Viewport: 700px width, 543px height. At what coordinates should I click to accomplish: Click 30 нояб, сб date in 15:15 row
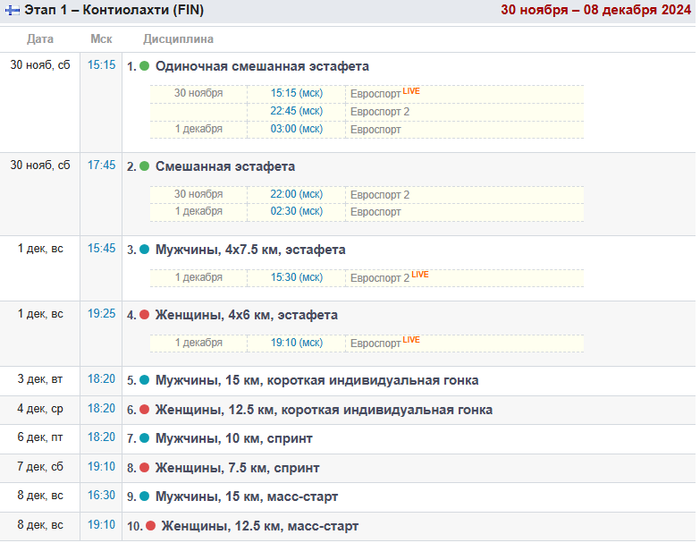(40, 65)
